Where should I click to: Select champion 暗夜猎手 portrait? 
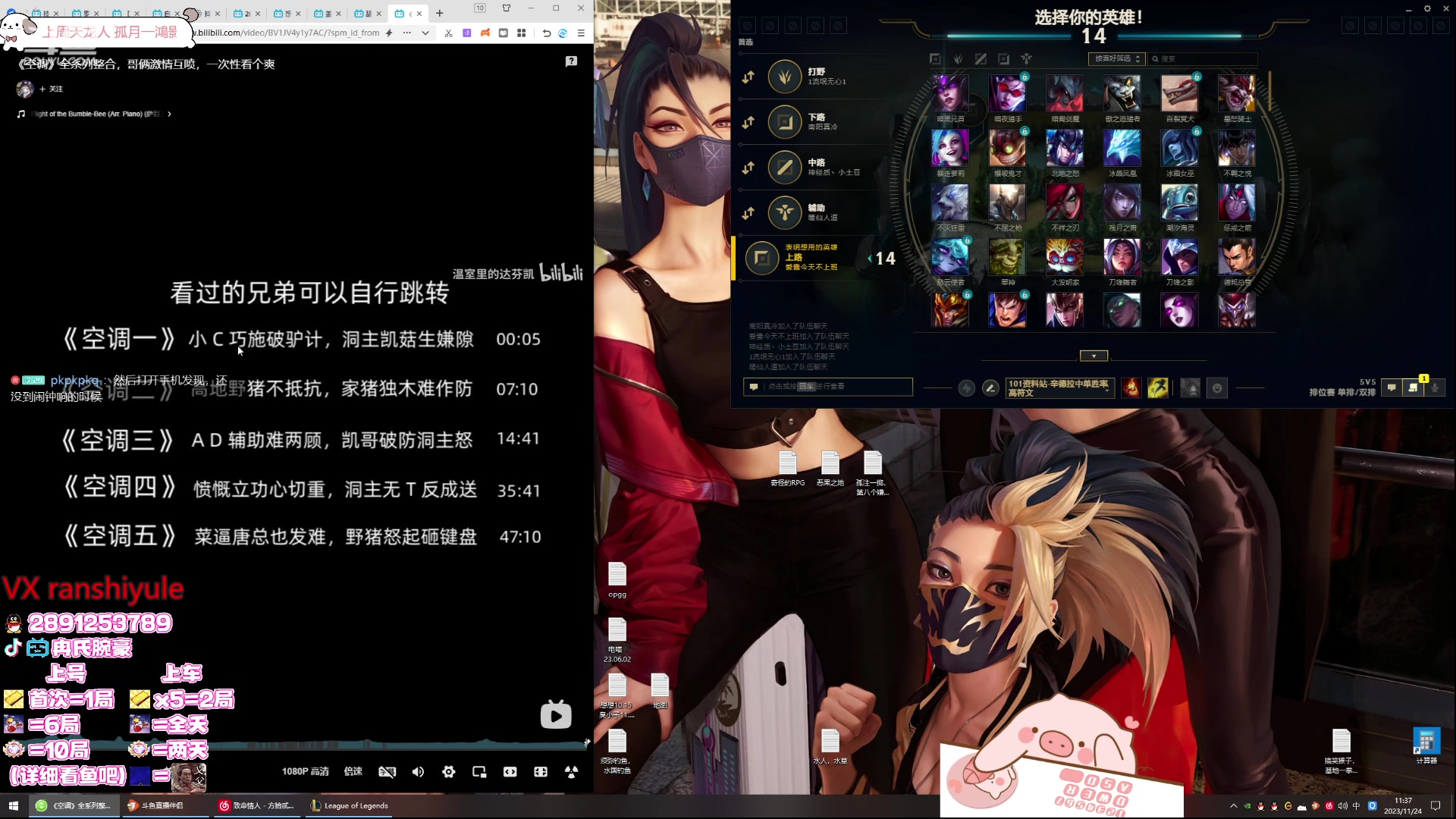(1008, 93)
